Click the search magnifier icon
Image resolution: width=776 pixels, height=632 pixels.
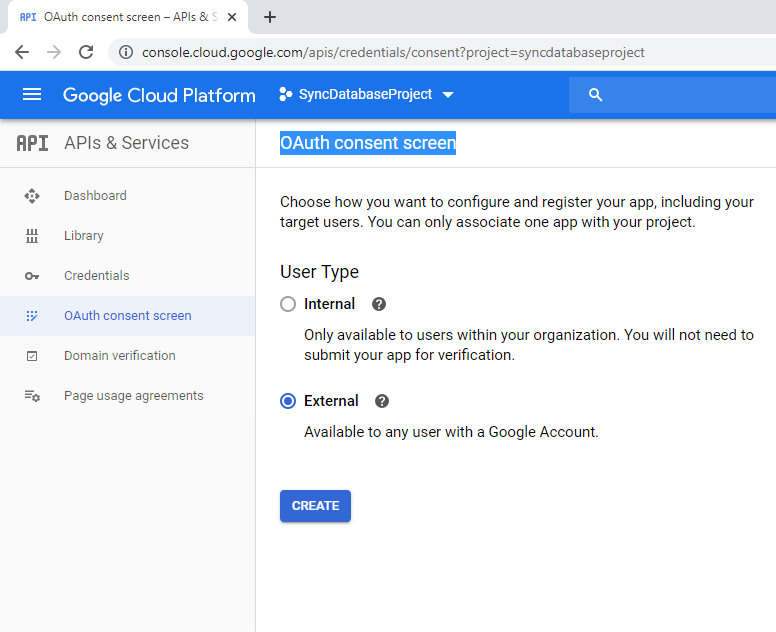click(x=596, y=95)
